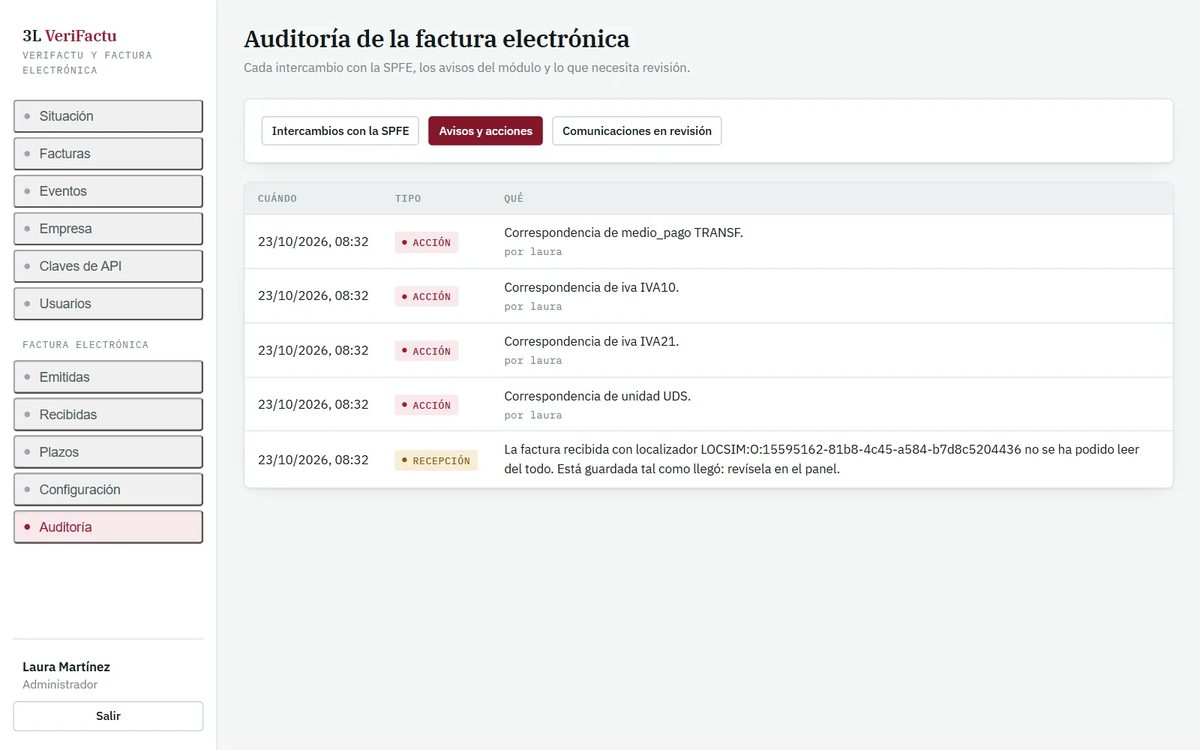This screenshot has width=1200, height=750.
Task: Open Recibidas under Factura electrónica
Action: tap(108, 415)
